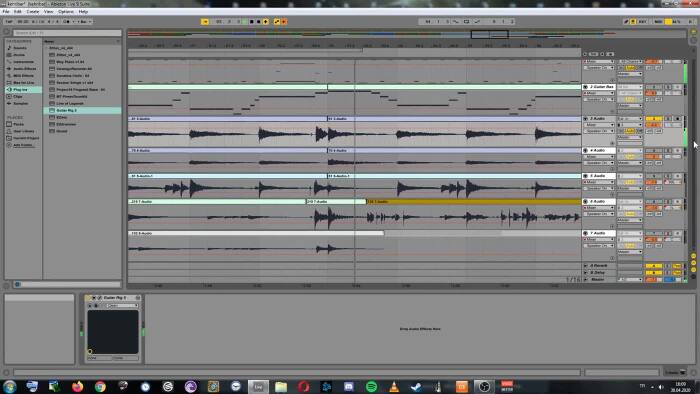Image resolution: width=700 pixels, height=394 pixels.
Task: Toggle the Automation Arm button
Action: click(277, 21)
